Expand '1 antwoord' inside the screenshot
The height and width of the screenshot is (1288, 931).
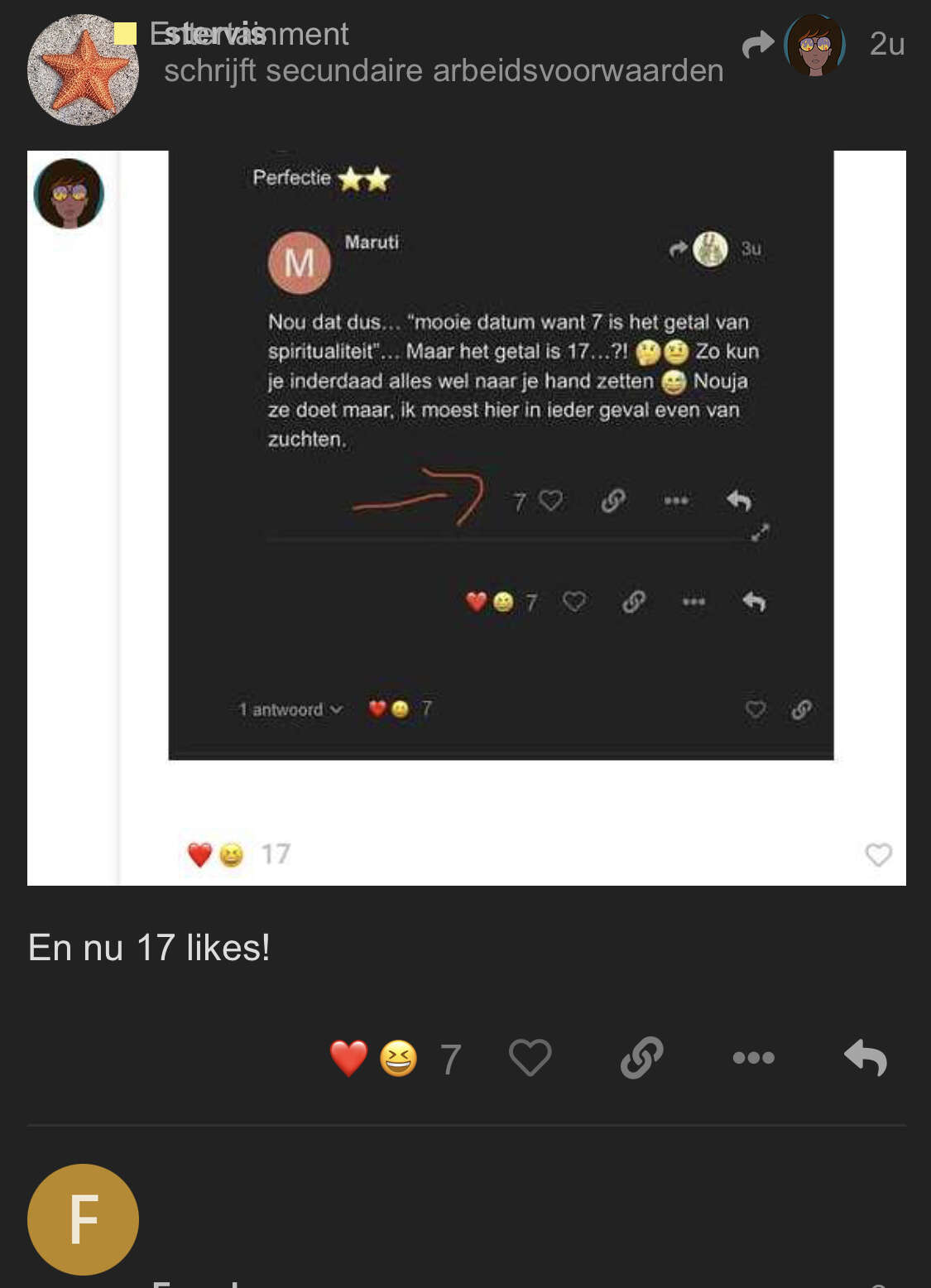[290, 709]
